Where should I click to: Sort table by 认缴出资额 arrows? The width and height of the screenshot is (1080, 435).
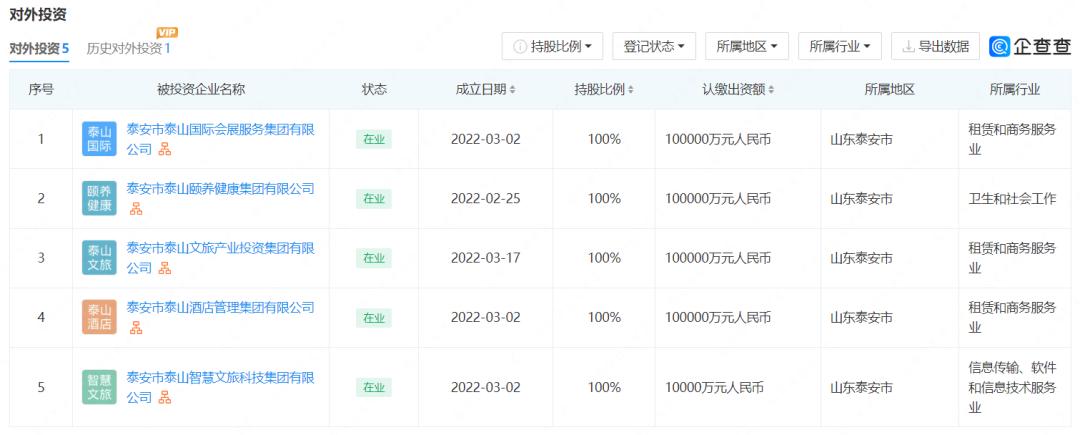pos(771,89)
